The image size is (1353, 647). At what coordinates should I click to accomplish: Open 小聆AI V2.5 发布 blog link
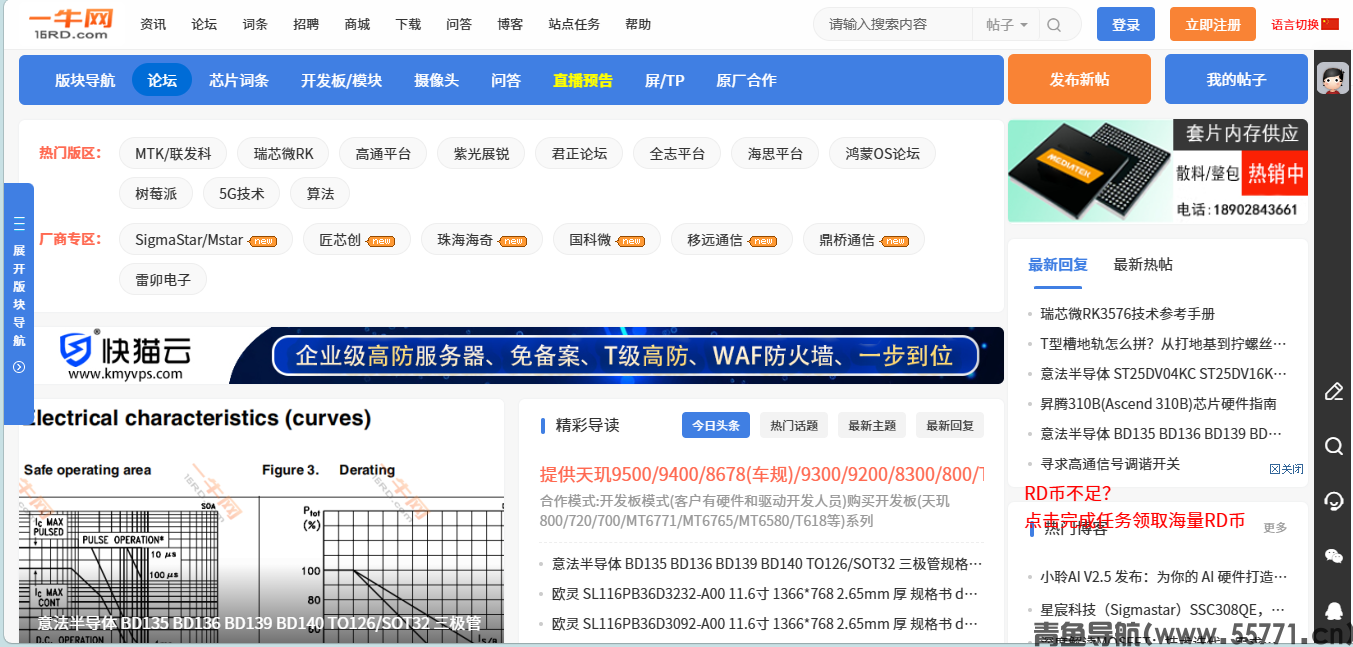(1164, 577)
